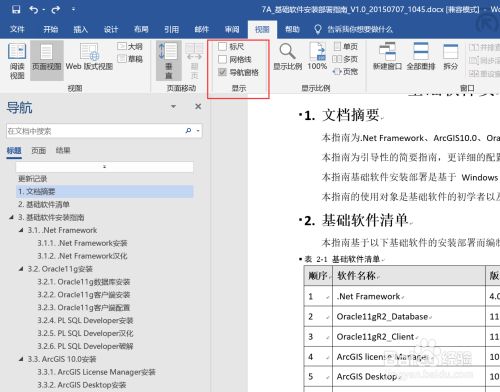Go to 更新记录 heading
The width and height of the screenshot is (500, 392).
[33, 179]
